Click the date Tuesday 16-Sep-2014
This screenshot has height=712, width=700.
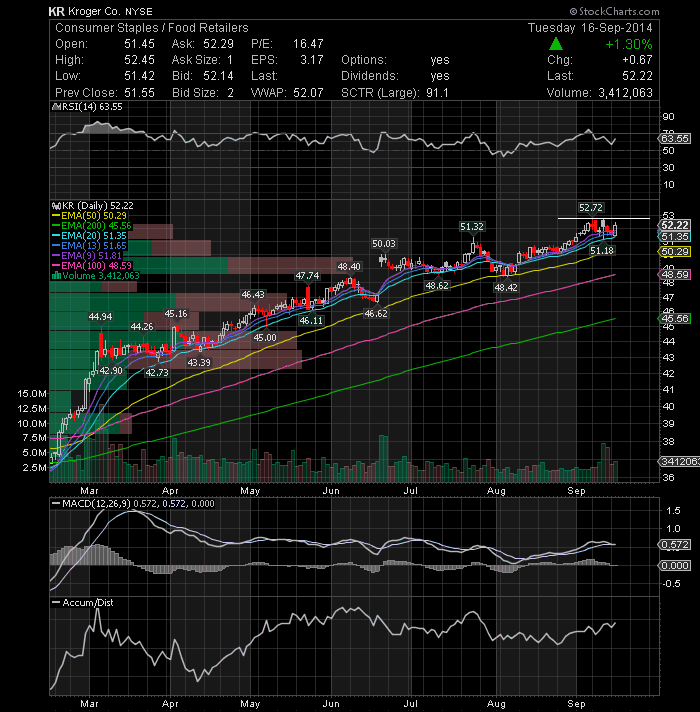[x=590, y=28]
